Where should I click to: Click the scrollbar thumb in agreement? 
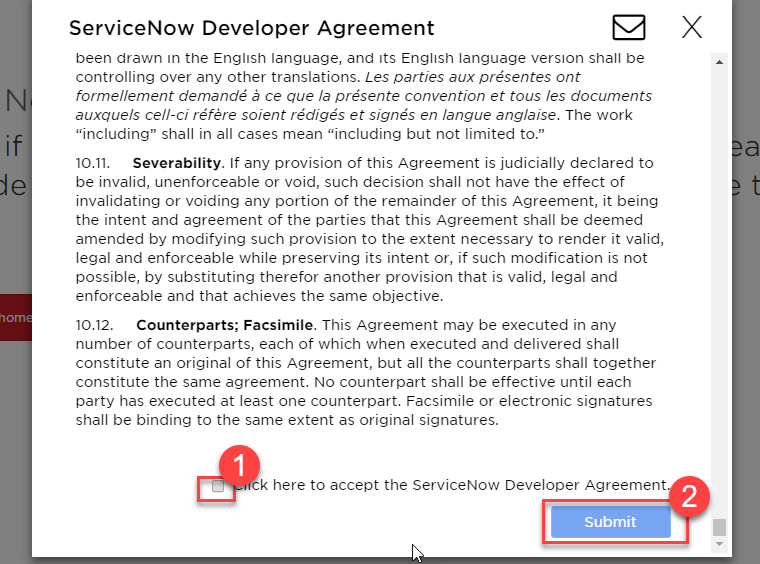click(x=719, y=527)
